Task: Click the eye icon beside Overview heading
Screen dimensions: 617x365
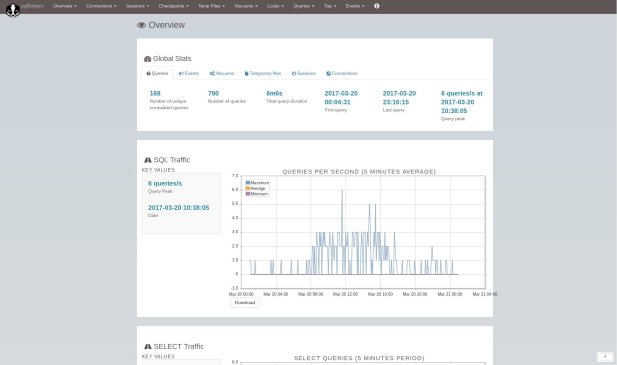Action: tap(141, 25)
